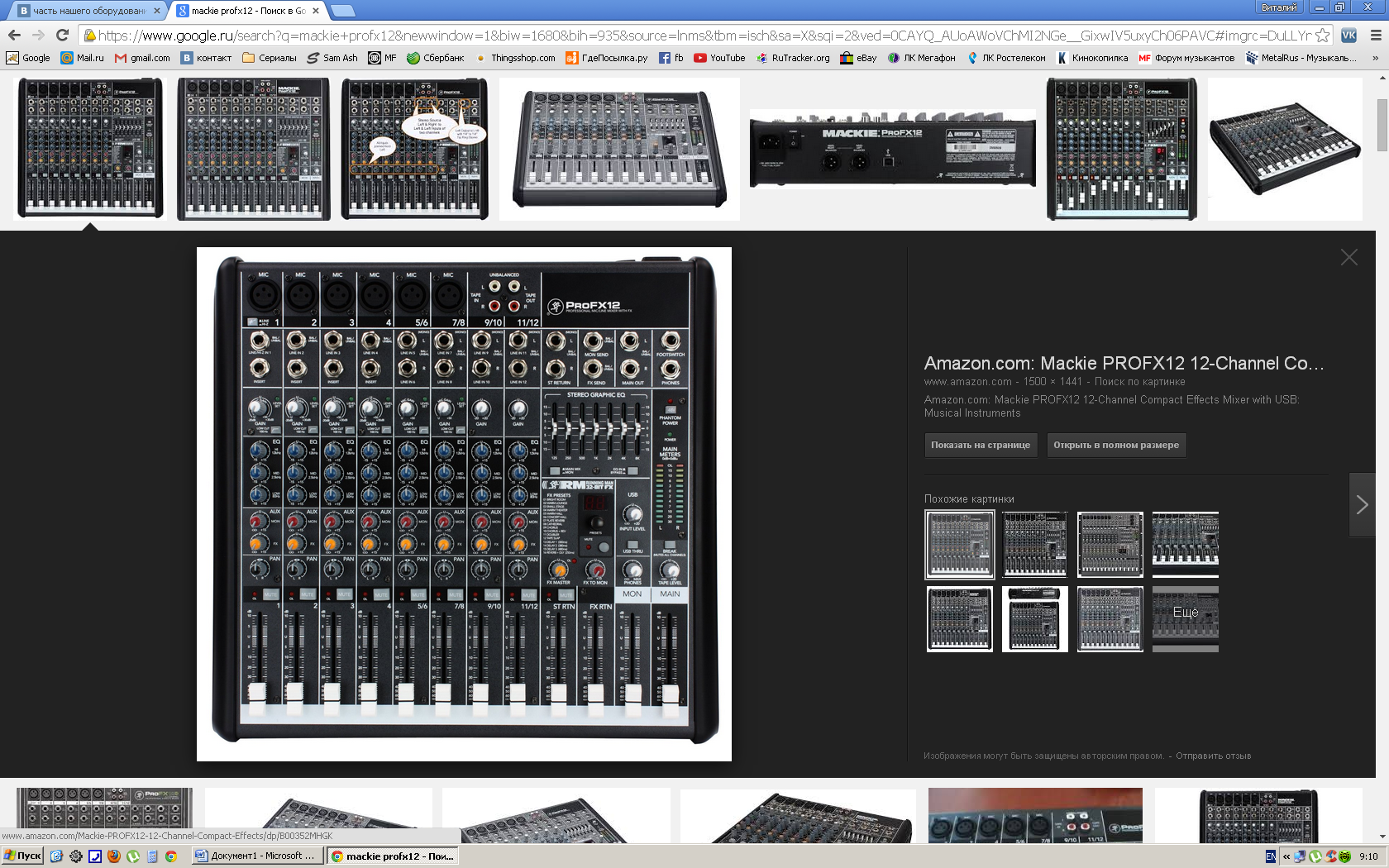Image resolution: width=1389 pixels, height=868 pixels.
Task: Open the VK extension icon
Action: click(1348, 36)
